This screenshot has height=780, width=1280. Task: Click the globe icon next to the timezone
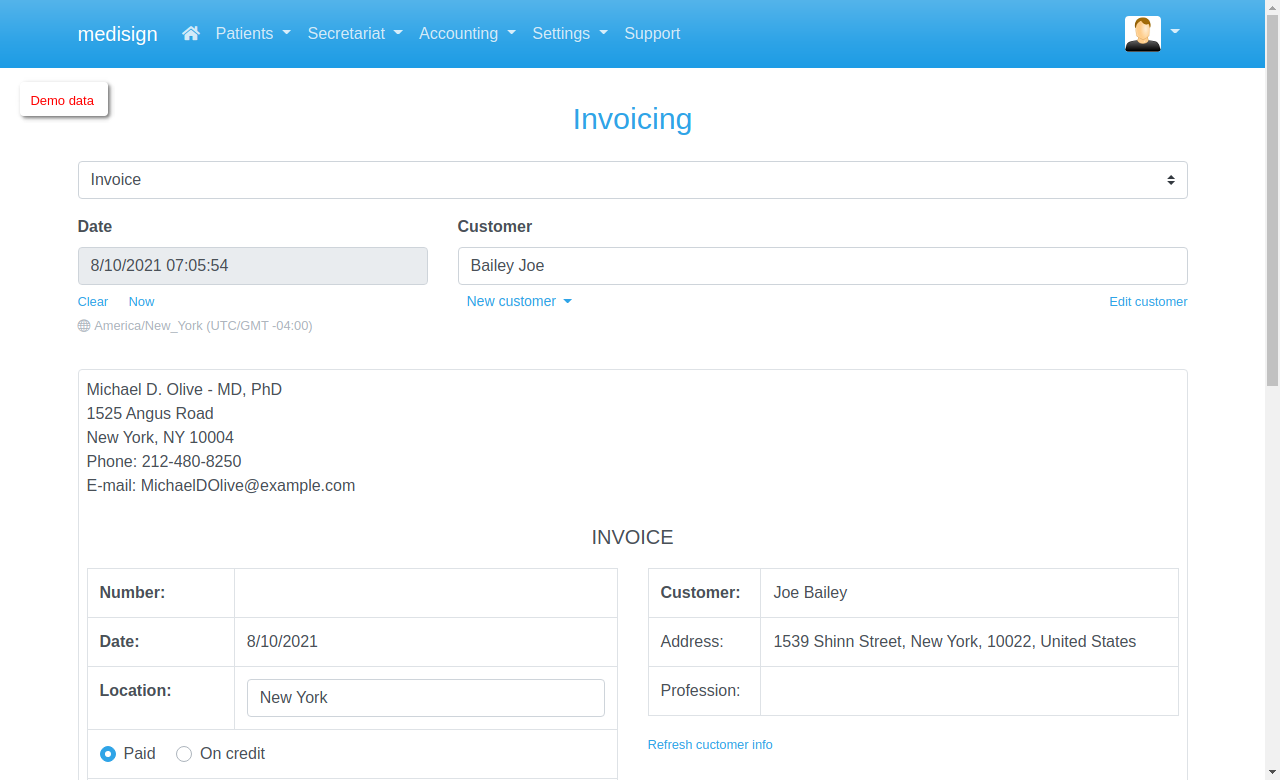[83, 325]
